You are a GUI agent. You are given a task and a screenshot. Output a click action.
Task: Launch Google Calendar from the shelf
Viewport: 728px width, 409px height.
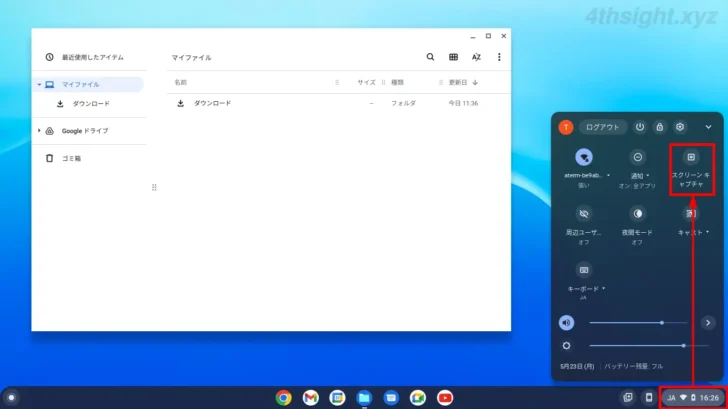(338, 398)
